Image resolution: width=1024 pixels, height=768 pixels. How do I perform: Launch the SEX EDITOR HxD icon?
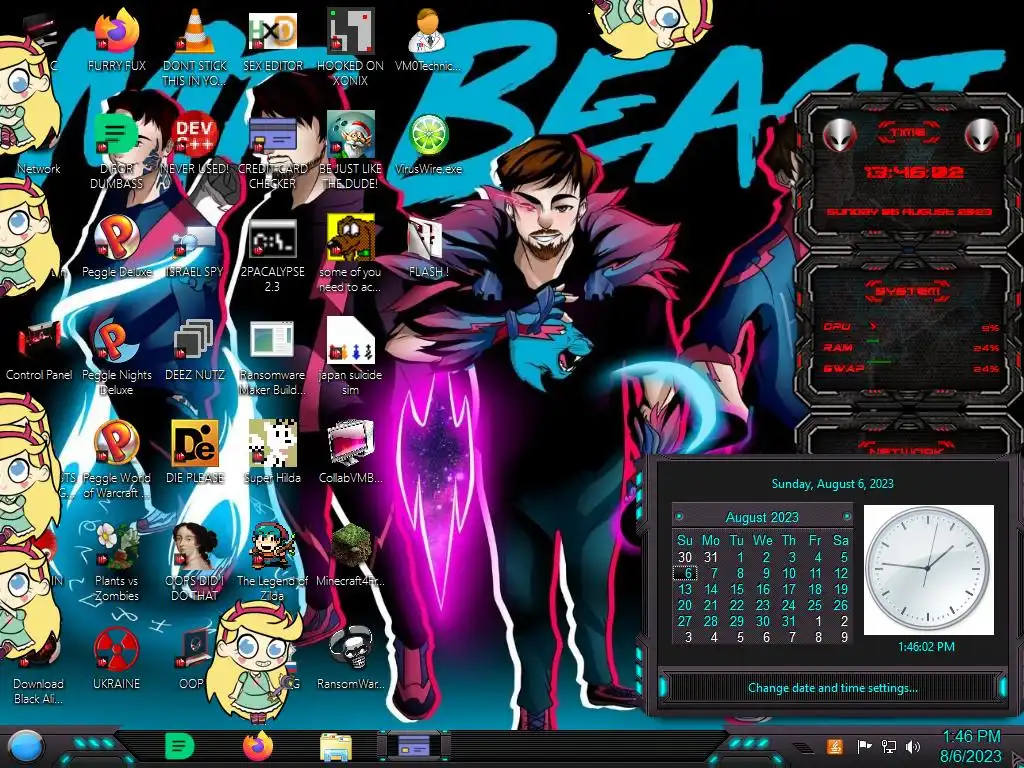click(x=272, y=33)
